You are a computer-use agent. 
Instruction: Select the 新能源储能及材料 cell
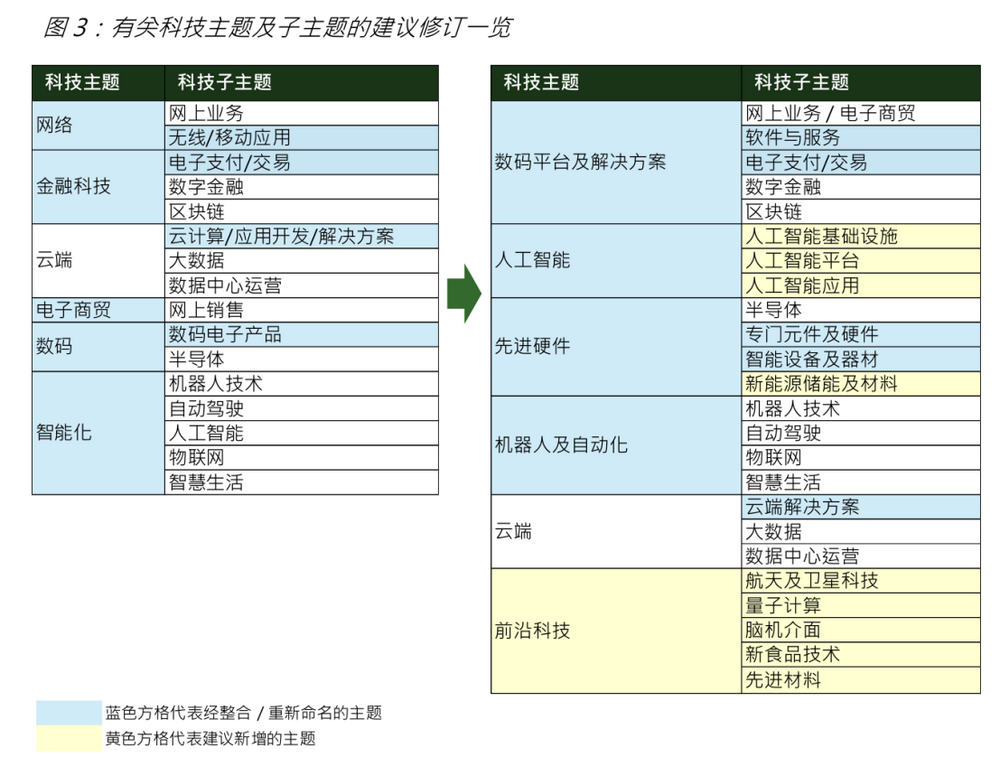click(860, 384)
